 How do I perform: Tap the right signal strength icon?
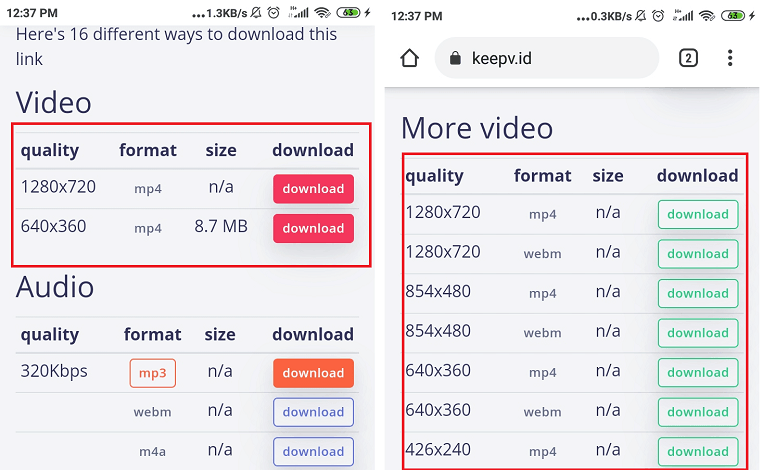point(683,16)
